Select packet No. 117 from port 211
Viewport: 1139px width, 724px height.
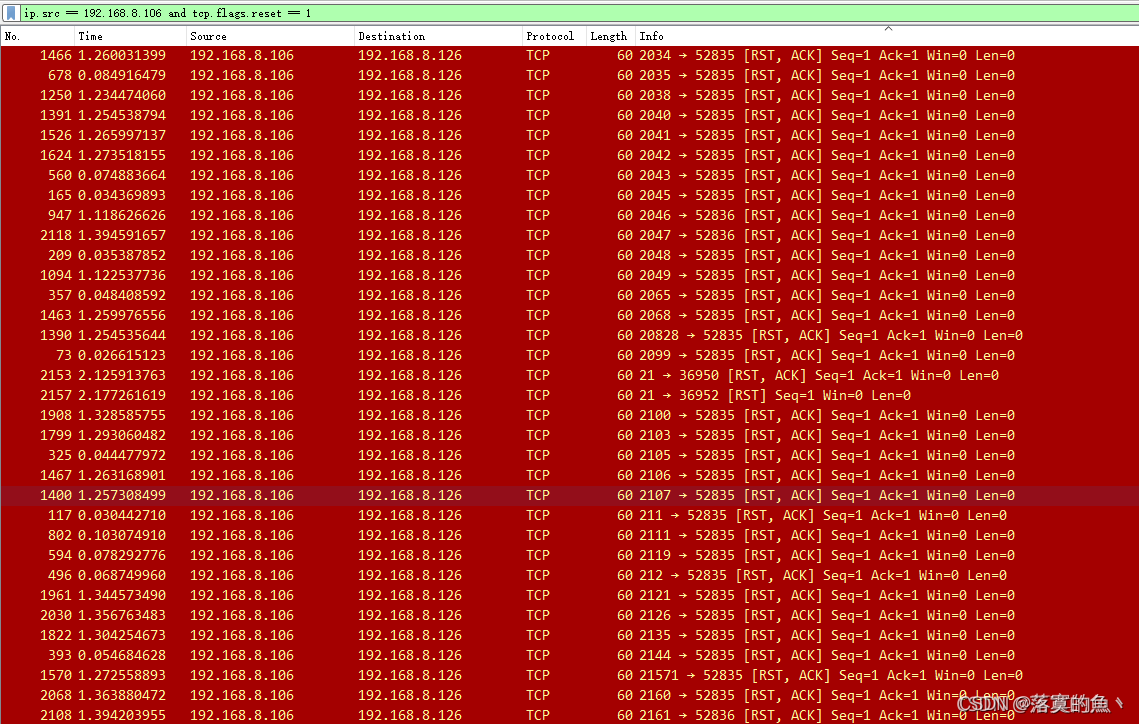570,515
